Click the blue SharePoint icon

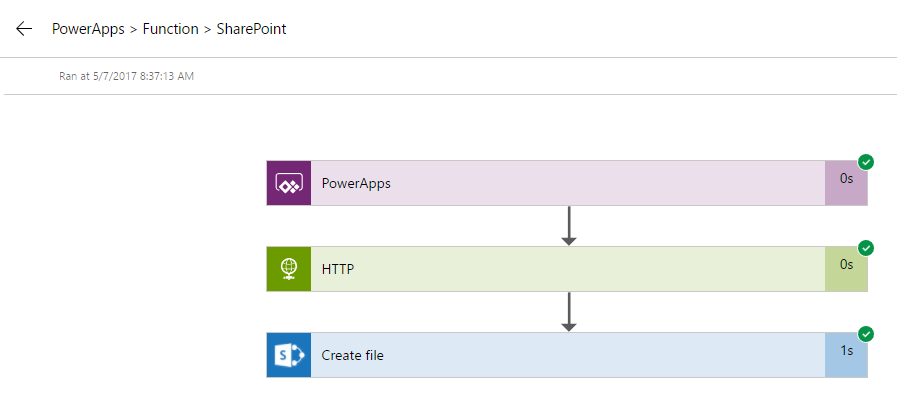(289, 355)
